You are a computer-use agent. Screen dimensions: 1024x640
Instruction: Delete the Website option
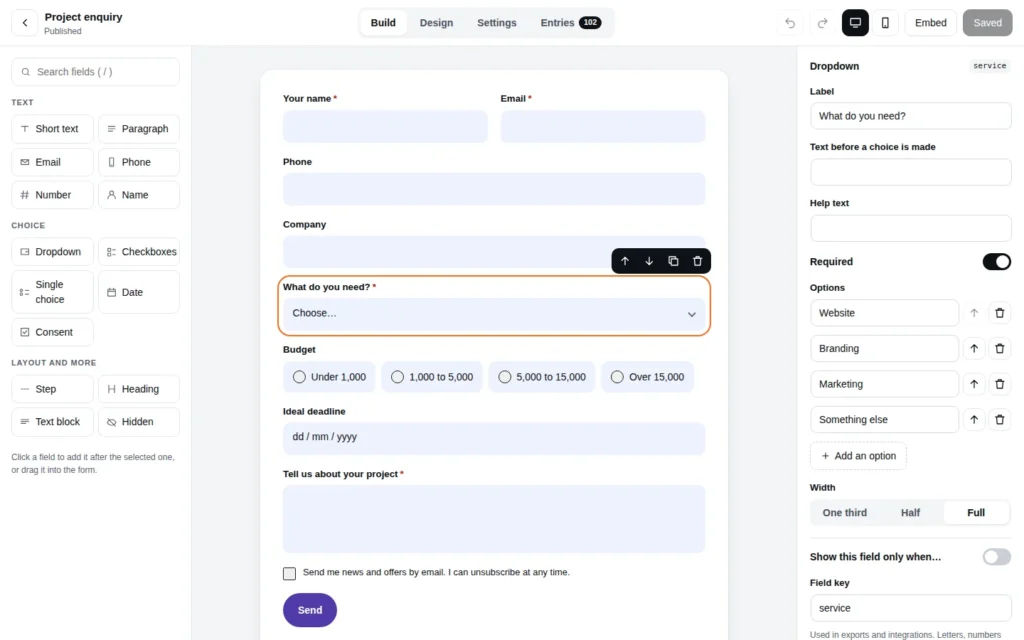click(999, 313)
